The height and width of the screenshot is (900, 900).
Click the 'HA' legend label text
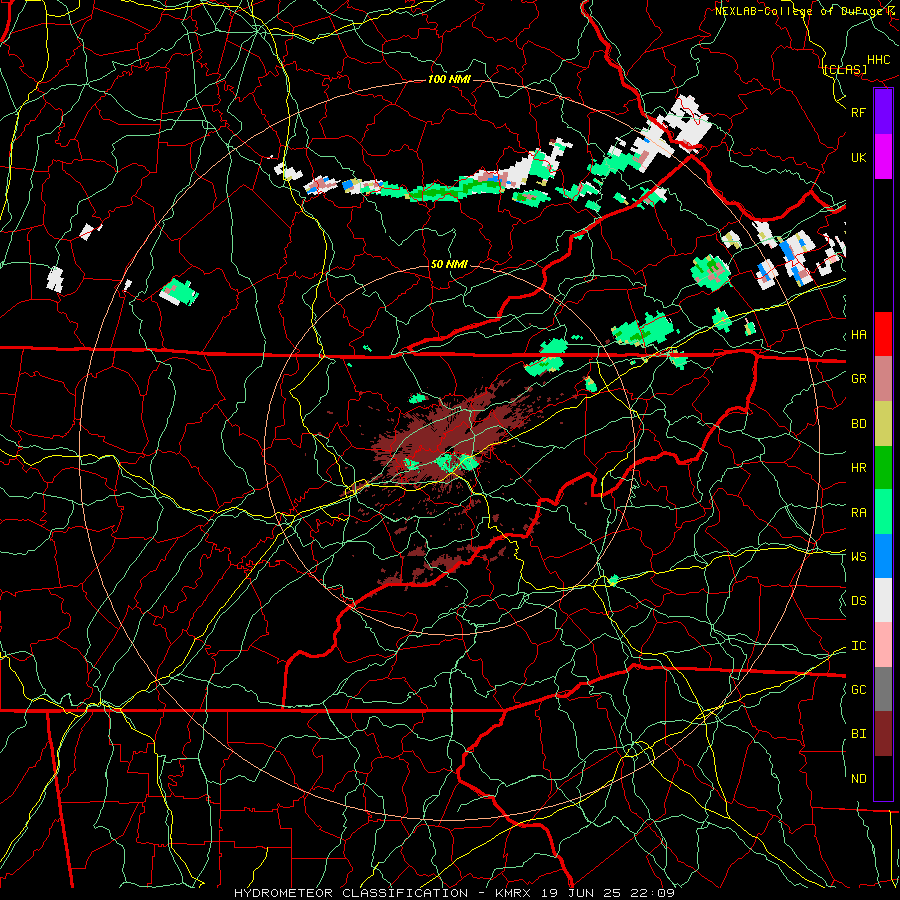[858, 335]
